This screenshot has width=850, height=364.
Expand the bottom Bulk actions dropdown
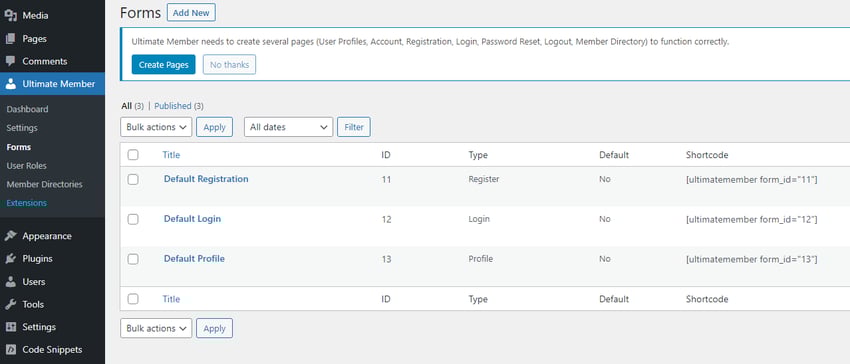(x=156, y=328)
